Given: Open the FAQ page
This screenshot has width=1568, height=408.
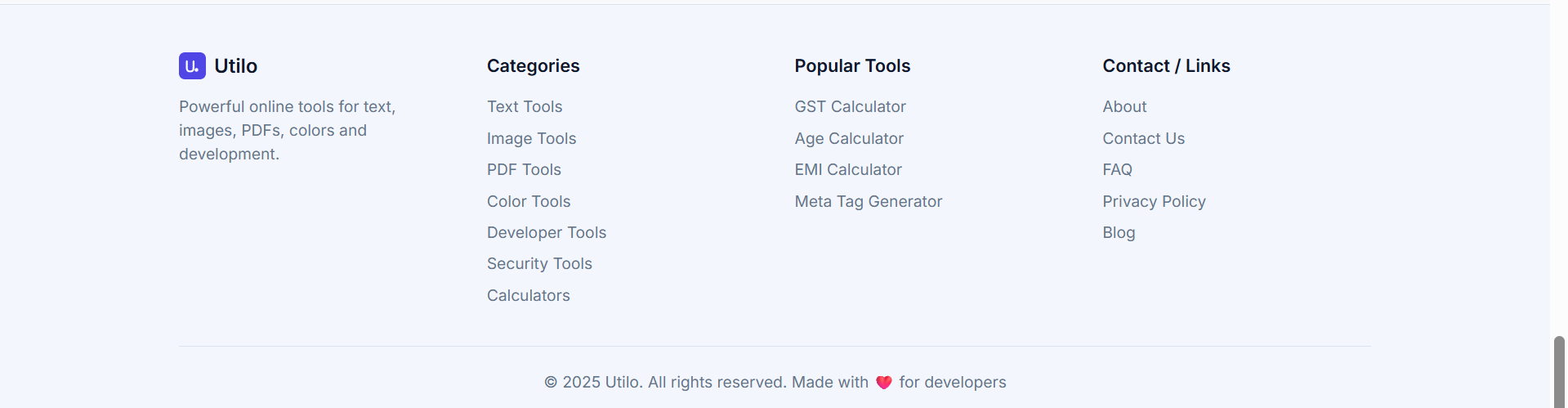Looking at the screenshot, I should (x=1117, y=170).
